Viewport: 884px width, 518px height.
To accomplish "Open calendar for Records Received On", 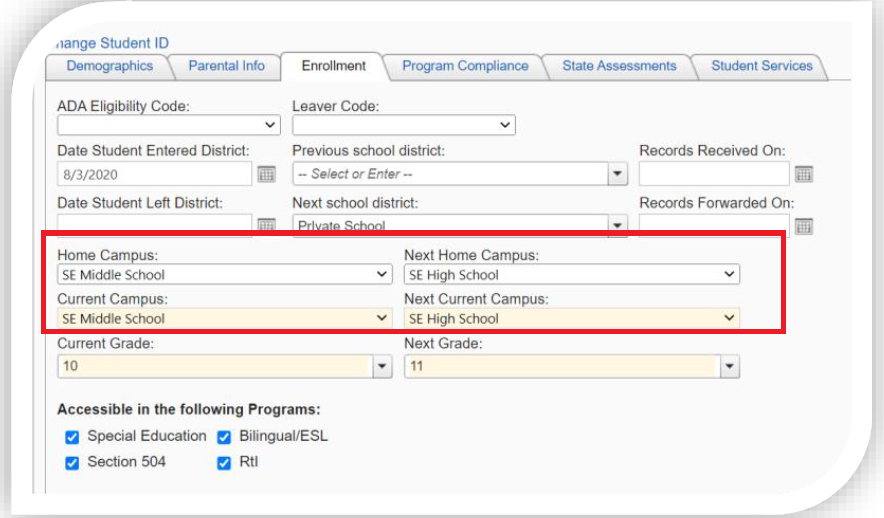I will coord(804,174).
